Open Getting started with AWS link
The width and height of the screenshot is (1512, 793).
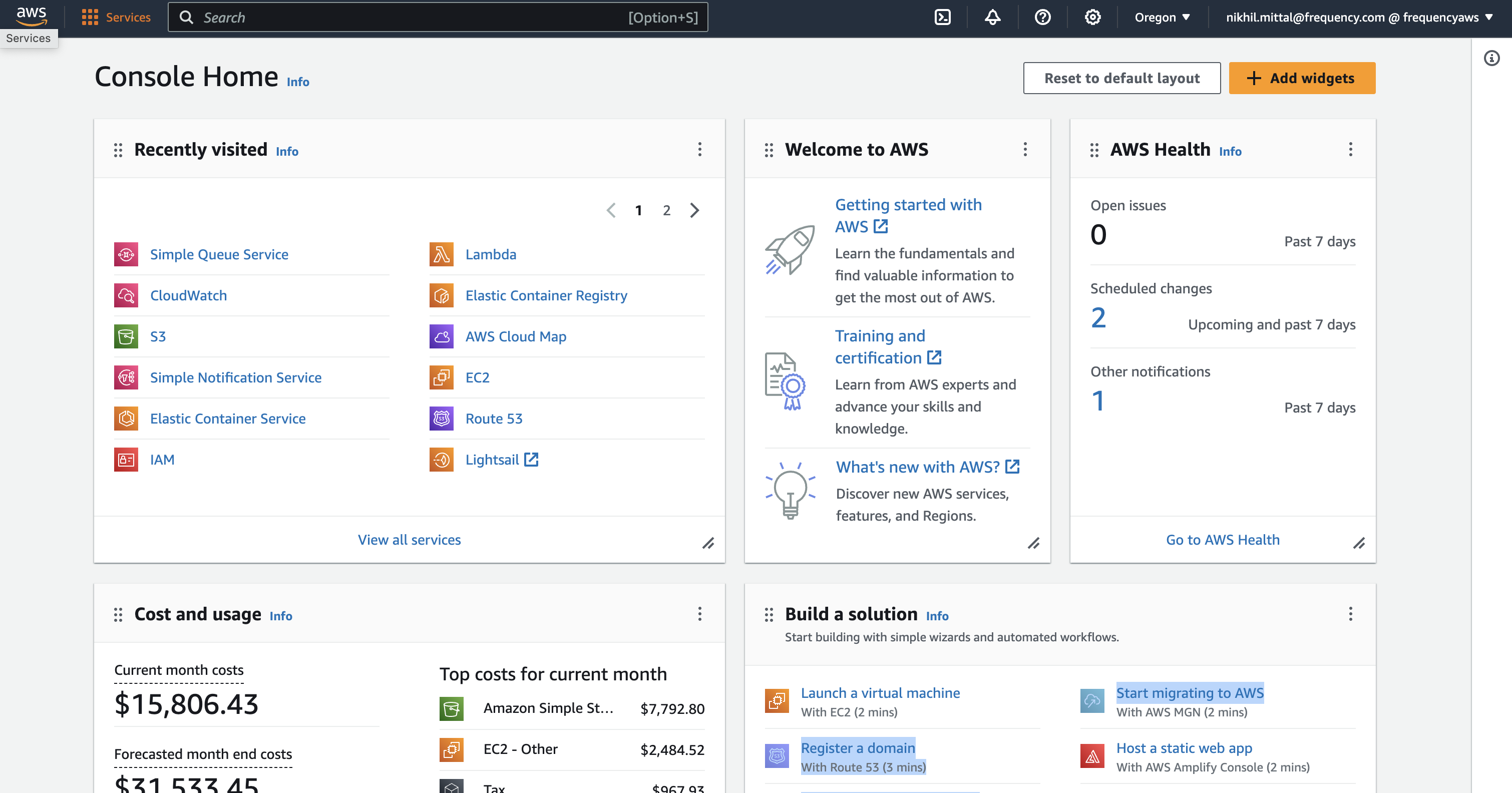908,215
